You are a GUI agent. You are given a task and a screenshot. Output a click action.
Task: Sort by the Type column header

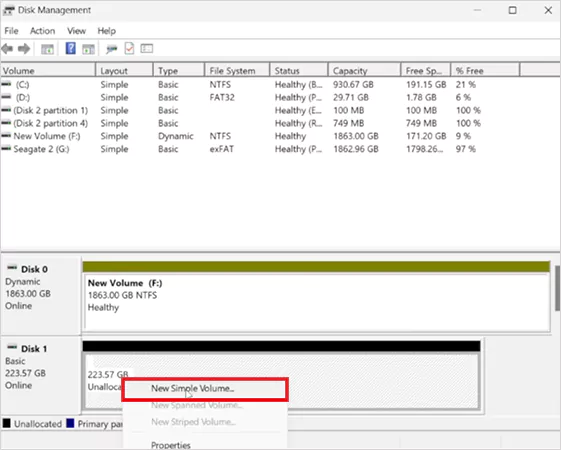click(x=179, y=71)
